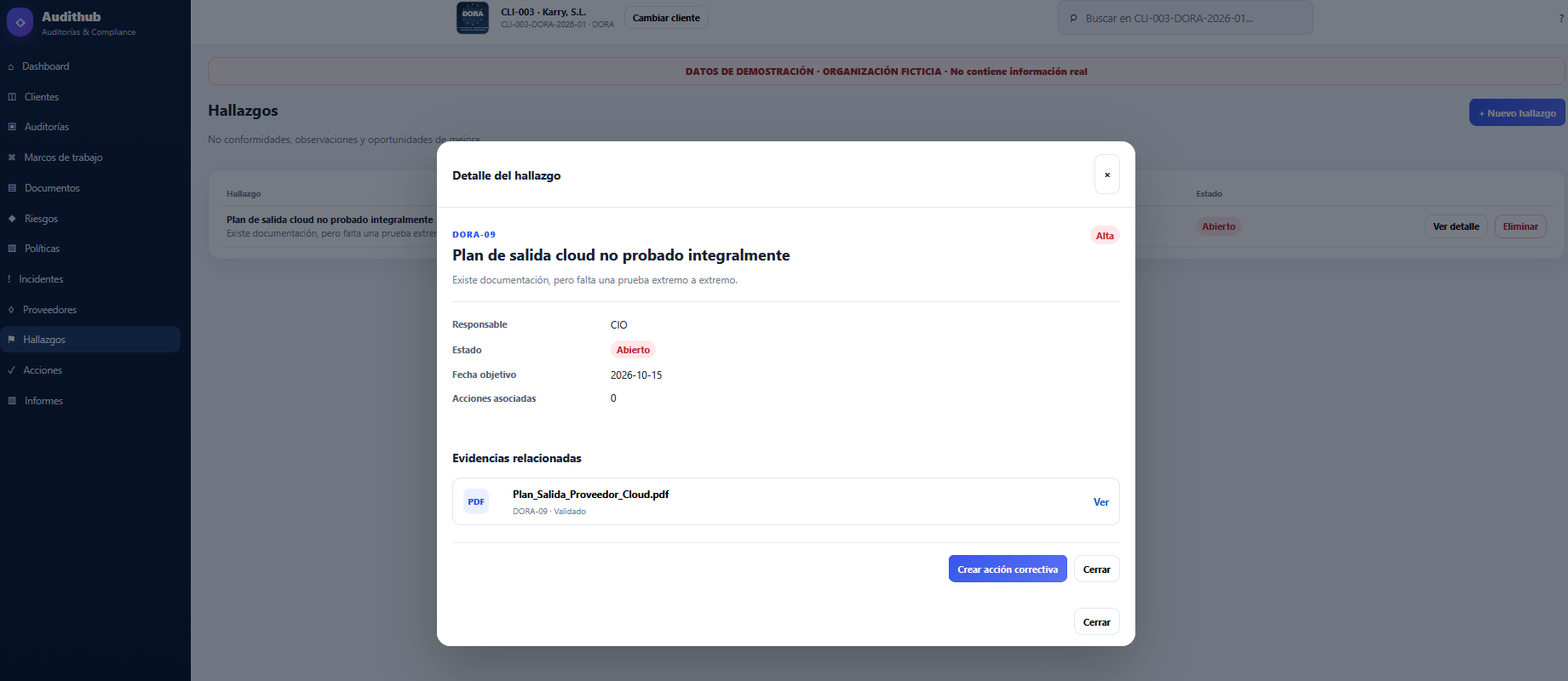Image resolution: width=1568 pixels, height=681 pixels.
Task: Click the PDF file icon in evidence row
Action: click(476, 501)
